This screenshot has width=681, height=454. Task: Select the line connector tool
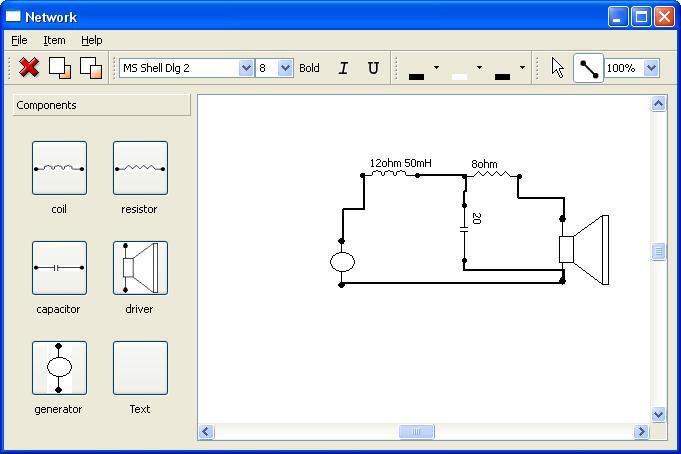pyautogui.click(x=588, y=68)
